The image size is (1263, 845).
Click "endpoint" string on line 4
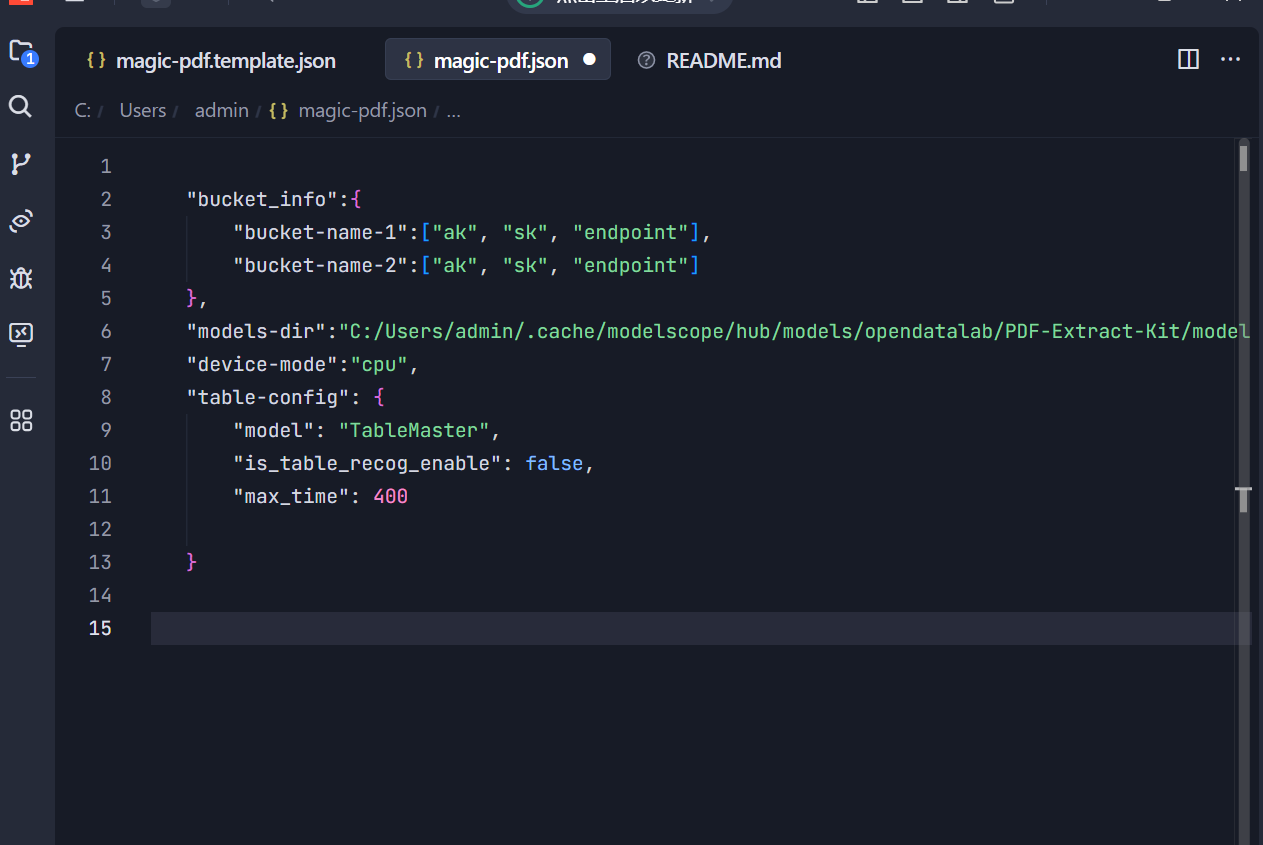[x=631, y=265]
